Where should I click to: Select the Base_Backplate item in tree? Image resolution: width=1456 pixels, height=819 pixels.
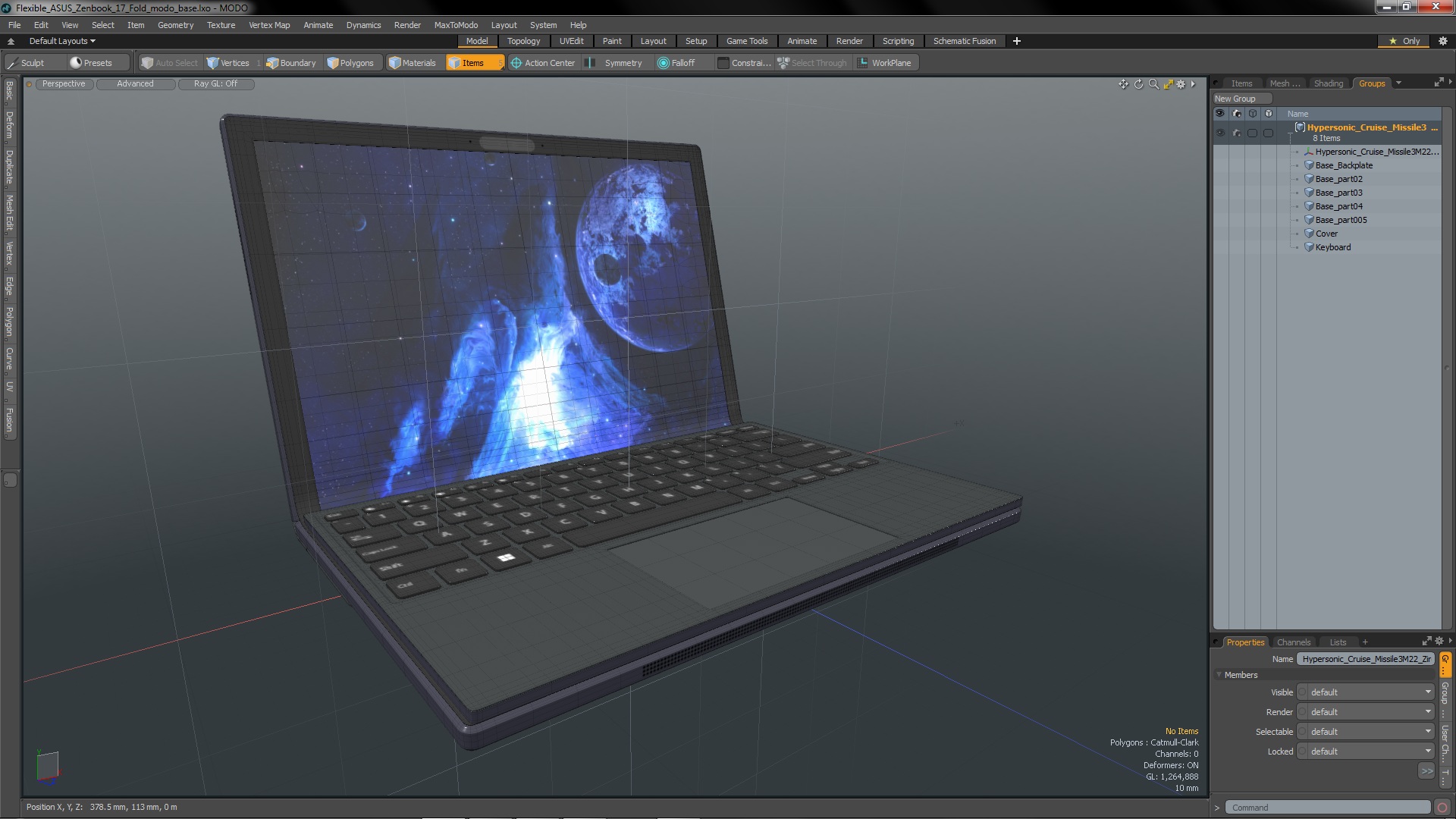[1343, 165]
